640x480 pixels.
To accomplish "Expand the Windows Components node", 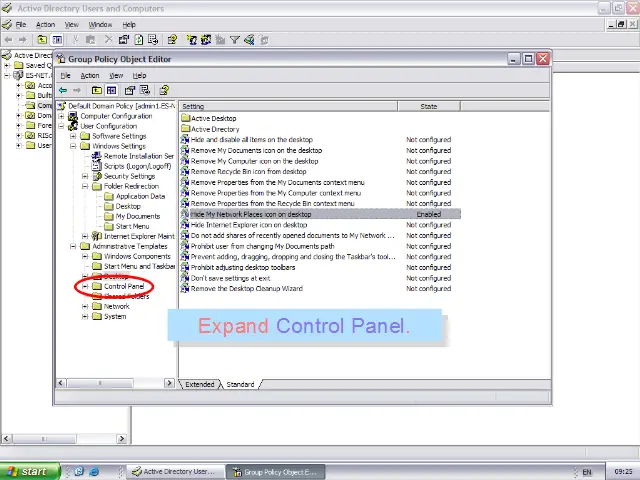I will [85, 256].
